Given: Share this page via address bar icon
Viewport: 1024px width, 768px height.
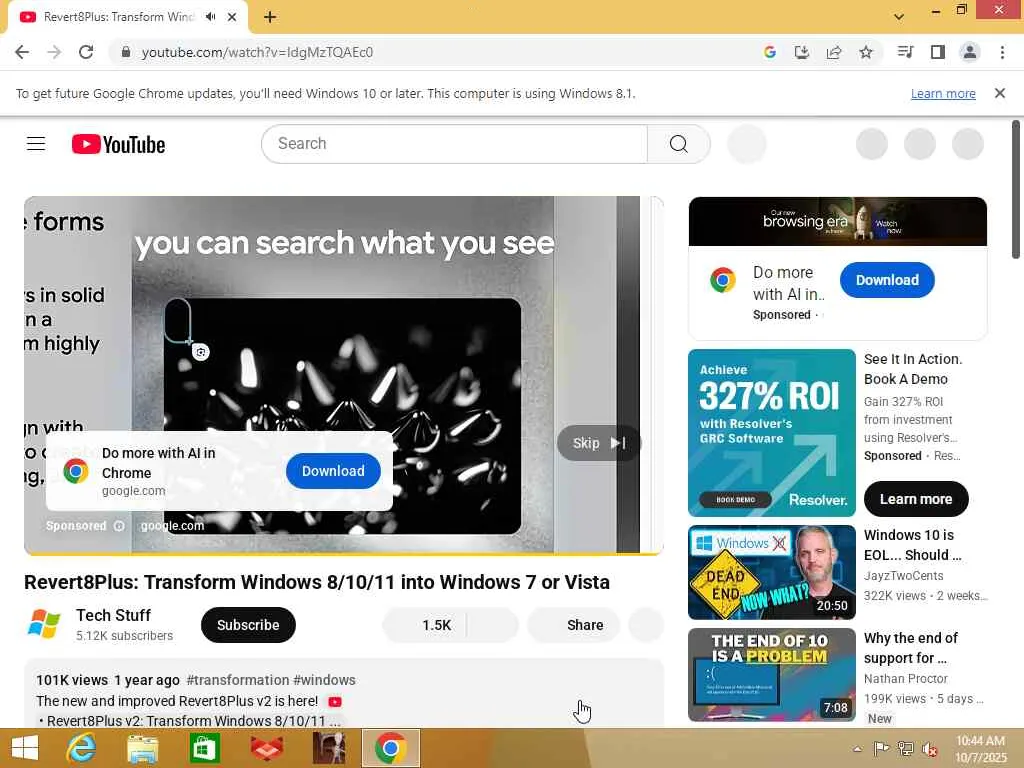Looking at the screenshot, I should [834, 52].
